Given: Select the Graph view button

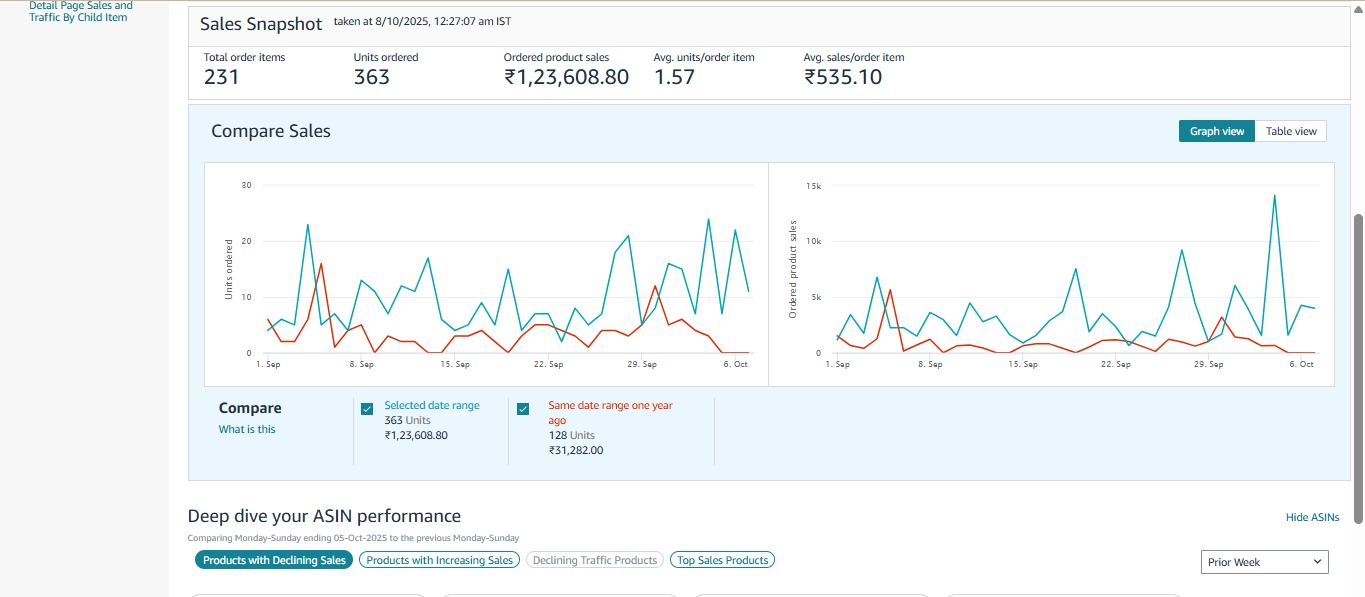Looking at the screenshot, I should pos(1216,131).
